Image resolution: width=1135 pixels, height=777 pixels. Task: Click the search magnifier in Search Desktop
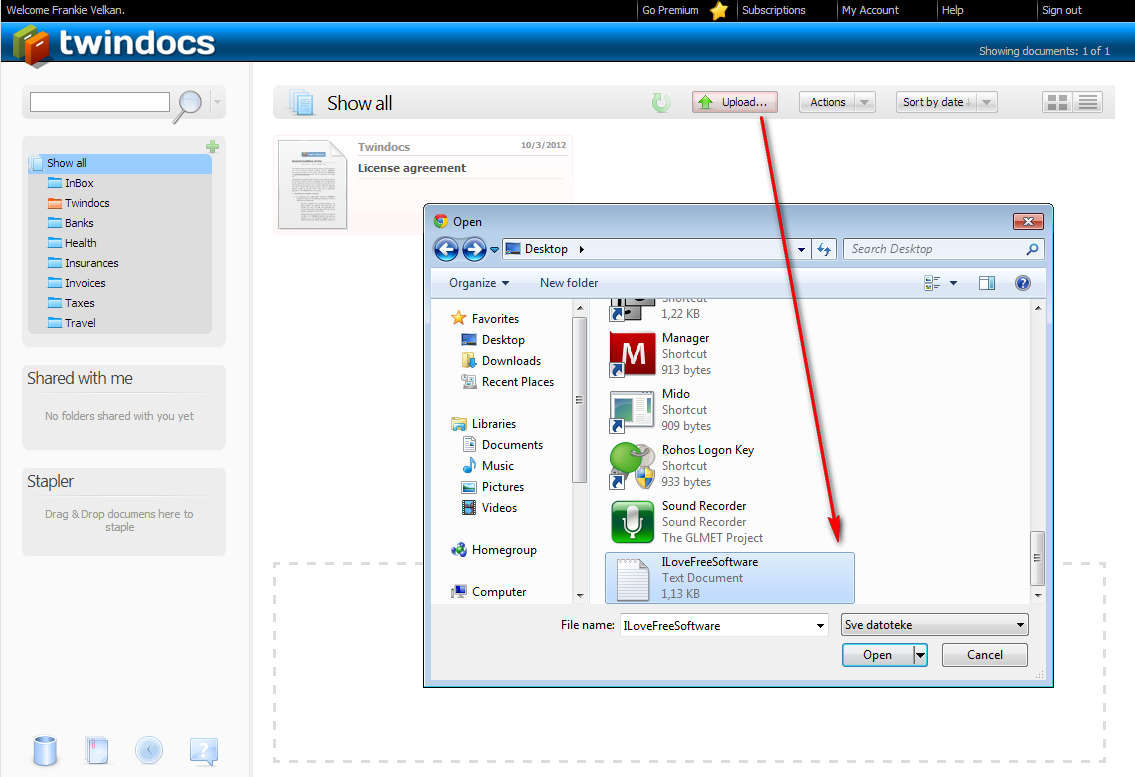[x=1032, y=249]
